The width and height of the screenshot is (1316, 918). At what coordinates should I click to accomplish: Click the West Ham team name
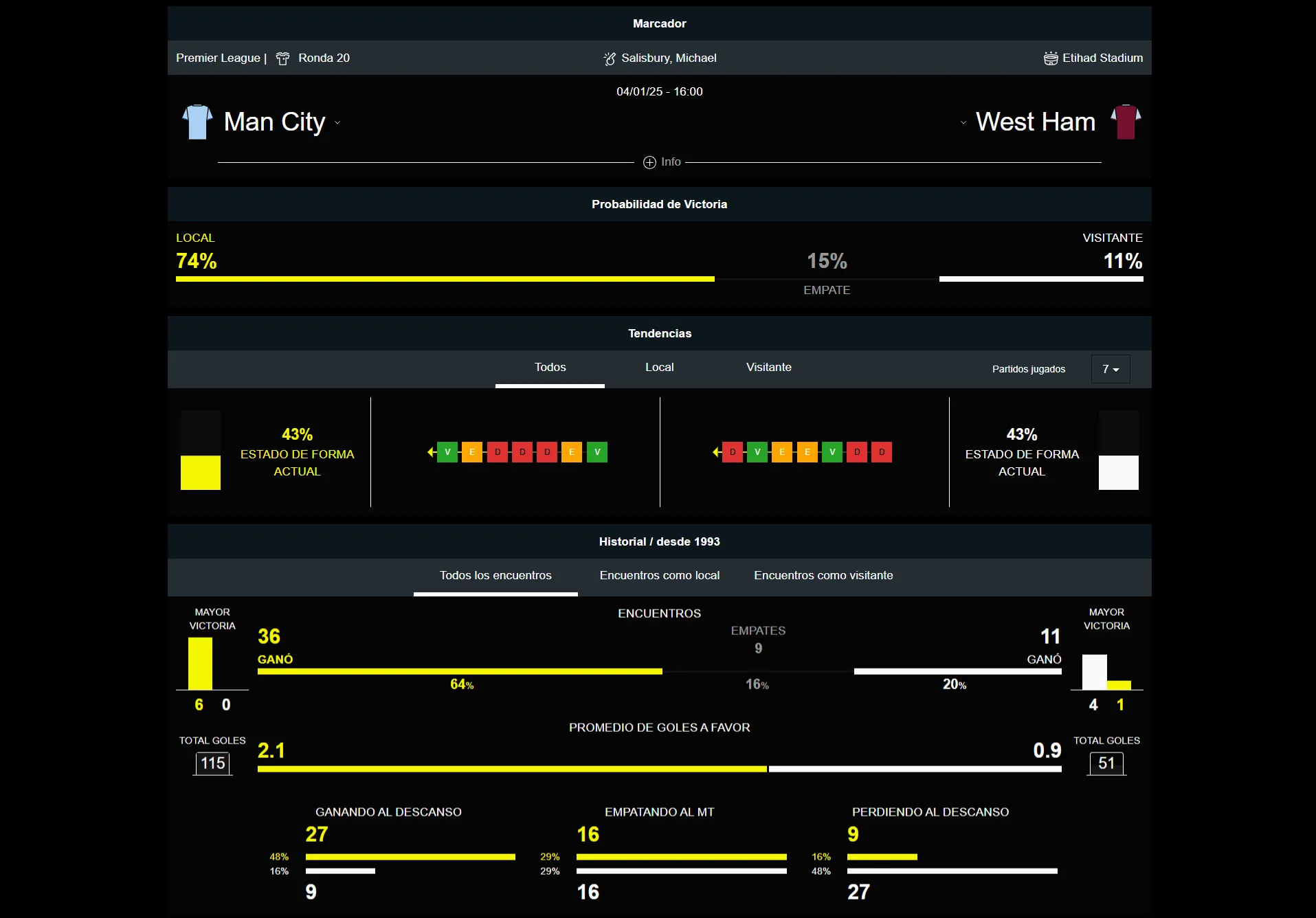(x=1036, y=122)
